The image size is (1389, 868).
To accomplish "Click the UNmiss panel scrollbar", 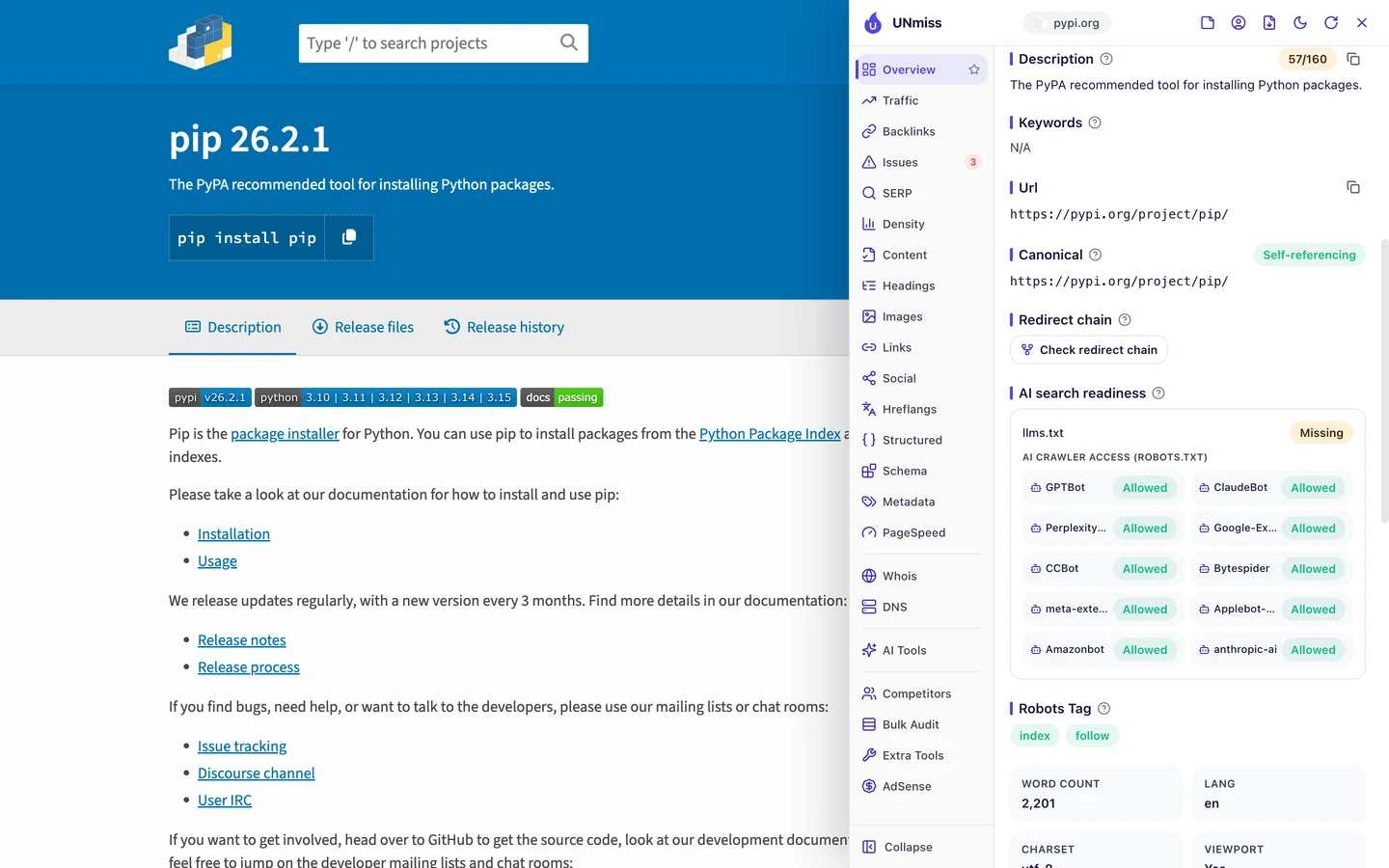I will (x=1385, y=381).
